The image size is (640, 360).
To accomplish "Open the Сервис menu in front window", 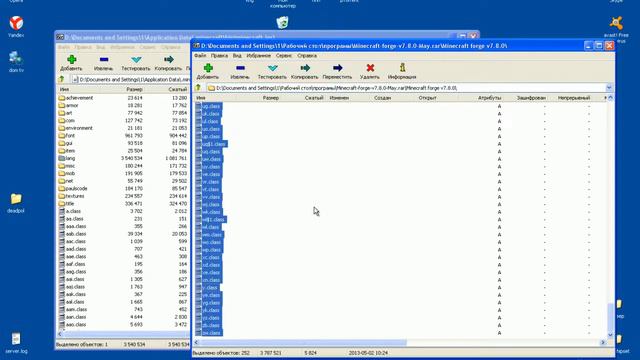I will click(x=284, y=56).
